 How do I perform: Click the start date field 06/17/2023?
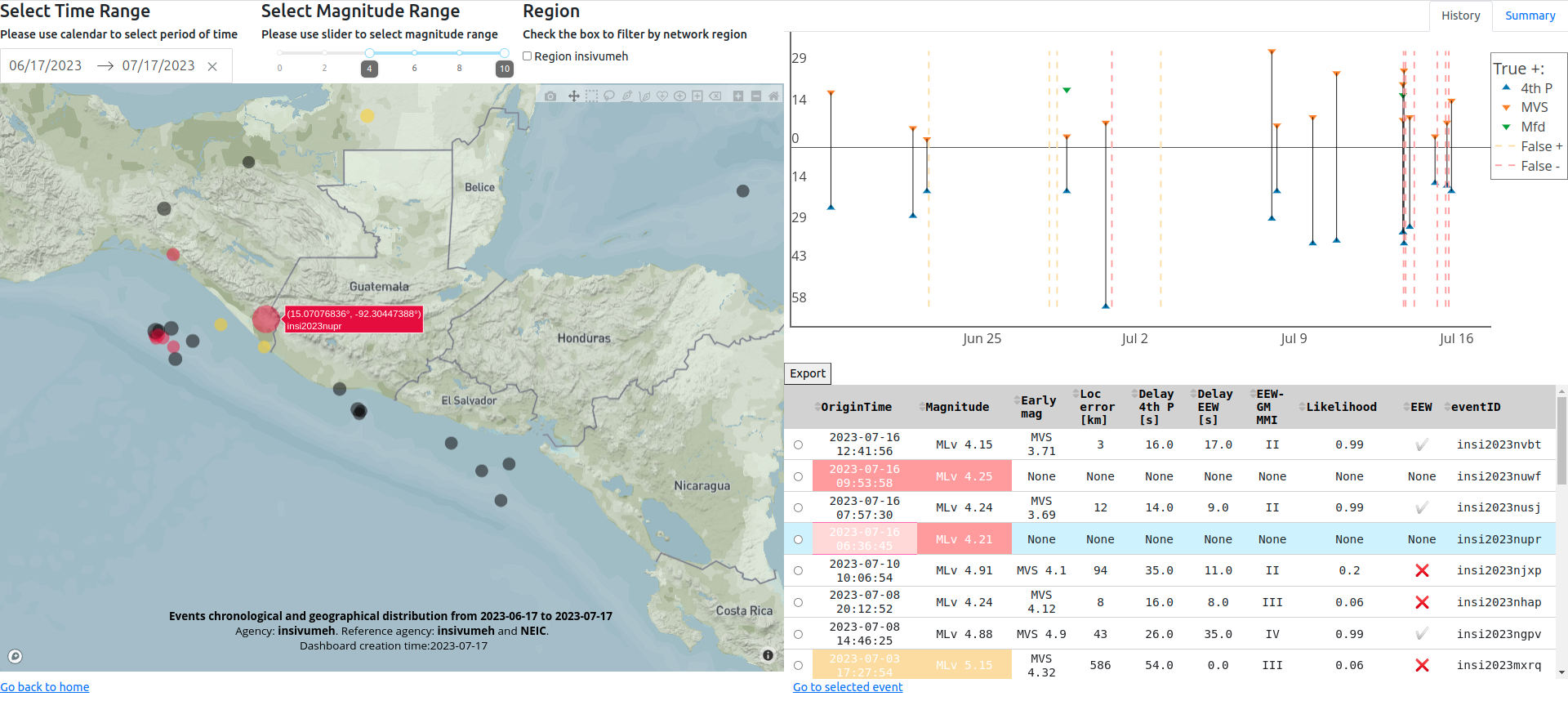46,66
